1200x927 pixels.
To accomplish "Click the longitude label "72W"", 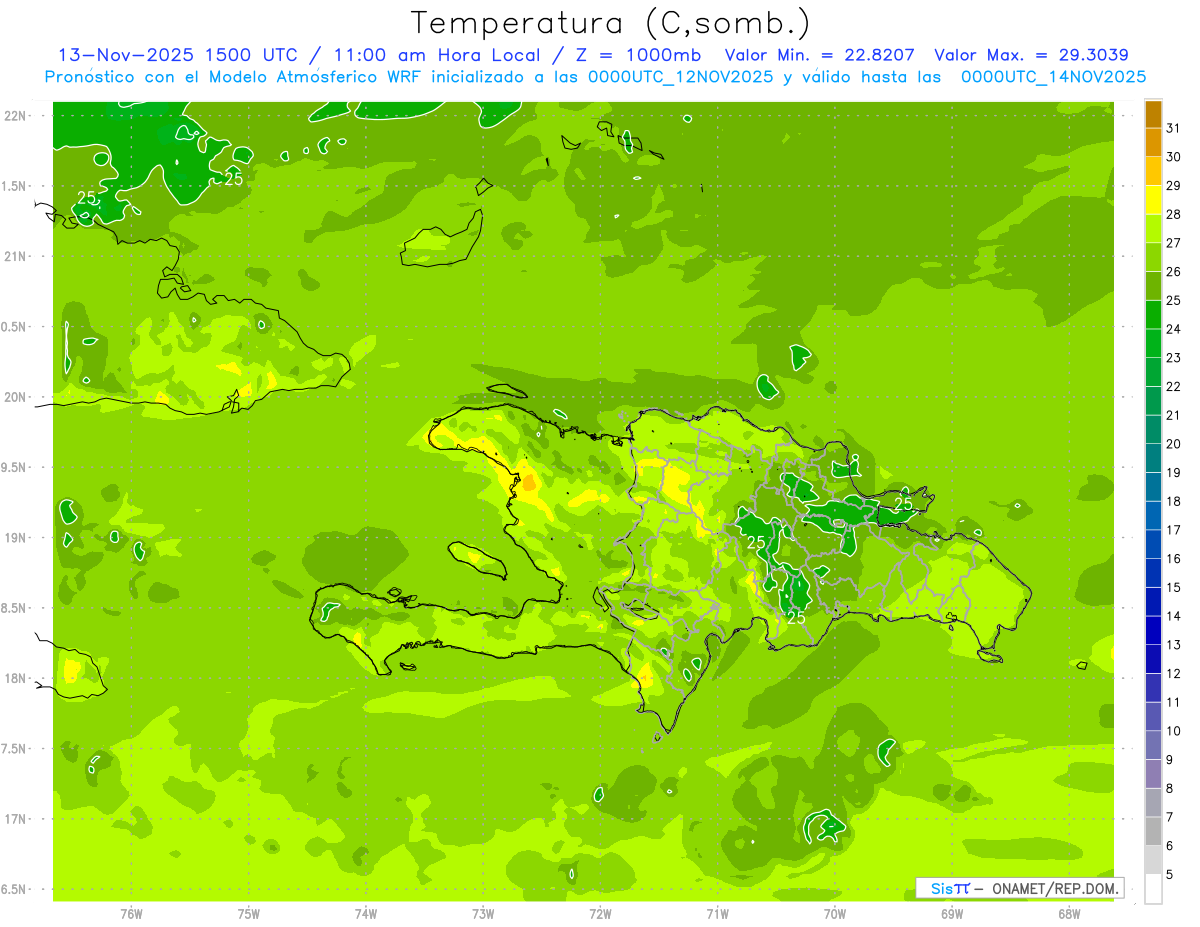I will [x=600, y=913].
